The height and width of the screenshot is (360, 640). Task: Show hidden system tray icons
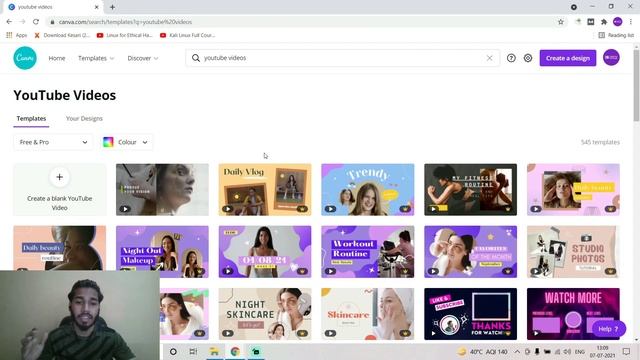517,351
